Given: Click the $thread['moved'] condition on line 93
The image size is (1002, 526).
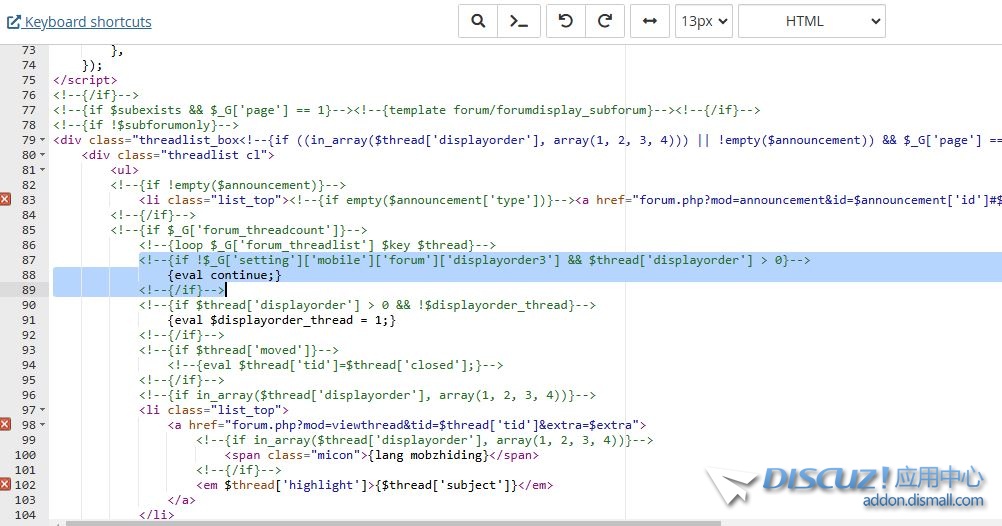Looking at the screenshot, I should pos(239,350).
